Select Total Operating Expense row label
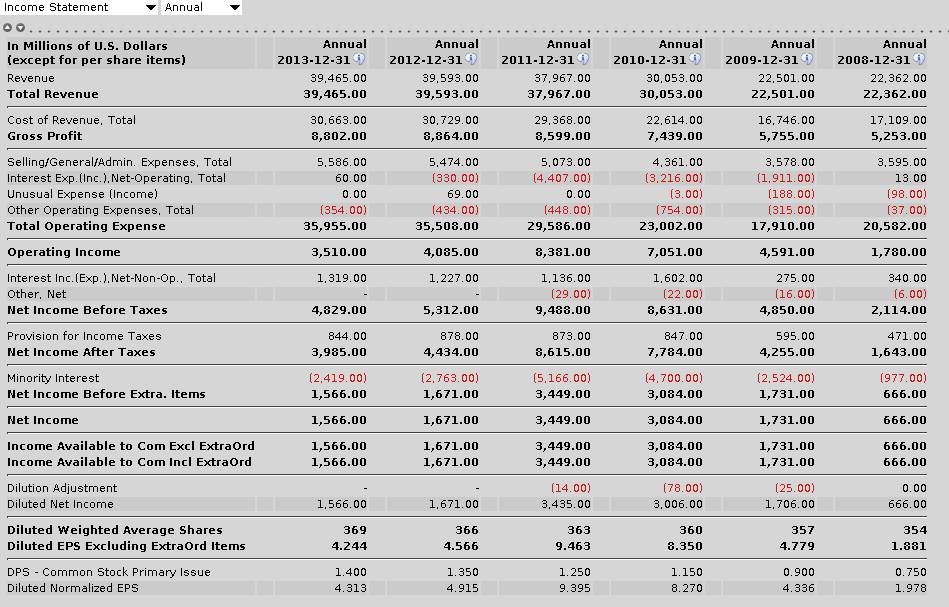This screenshot has width=949, height=607. pyautogui.click(x=86, y=226)
